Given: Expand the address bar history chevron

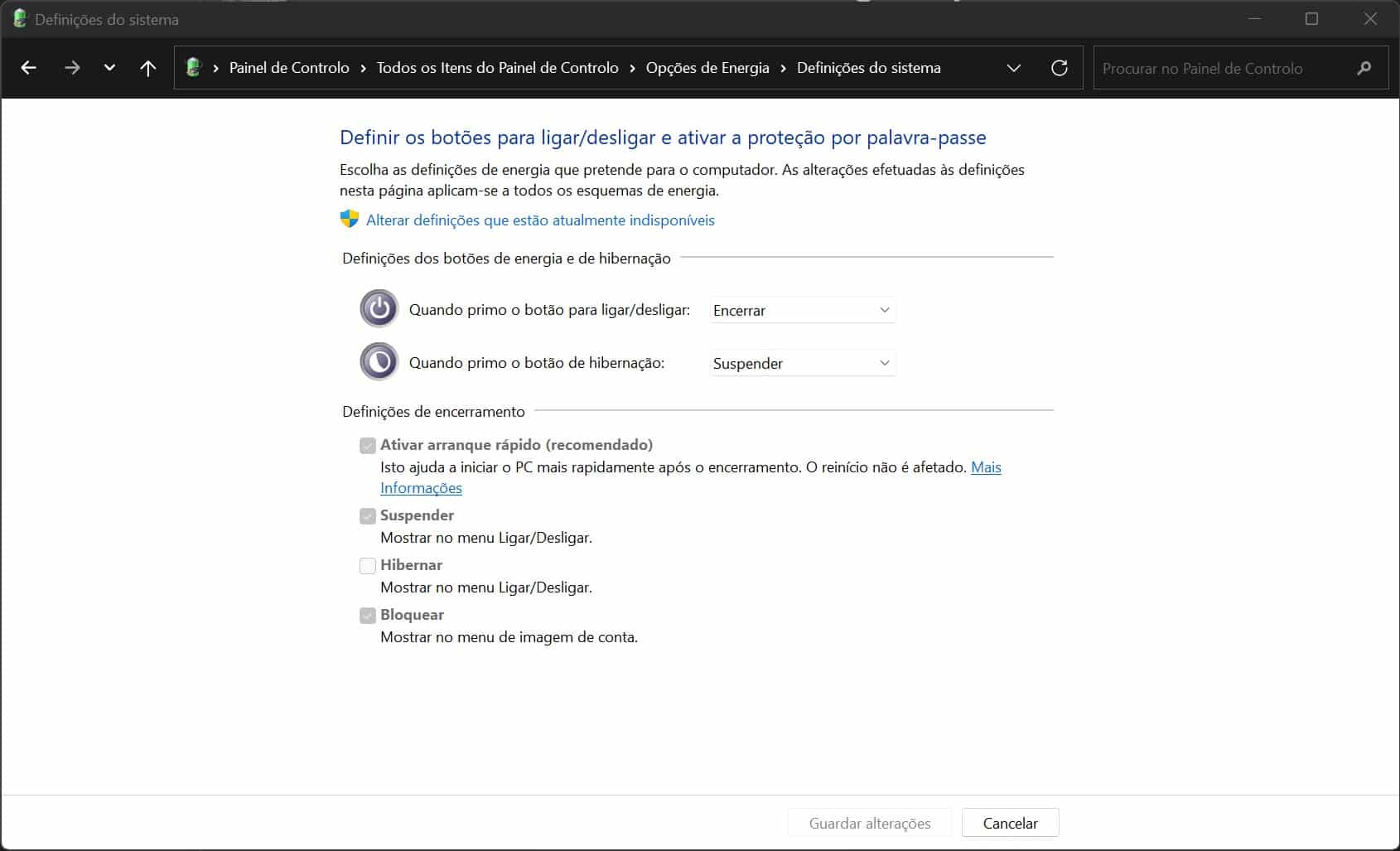Looking at the screenshot, I should 1013,68.
